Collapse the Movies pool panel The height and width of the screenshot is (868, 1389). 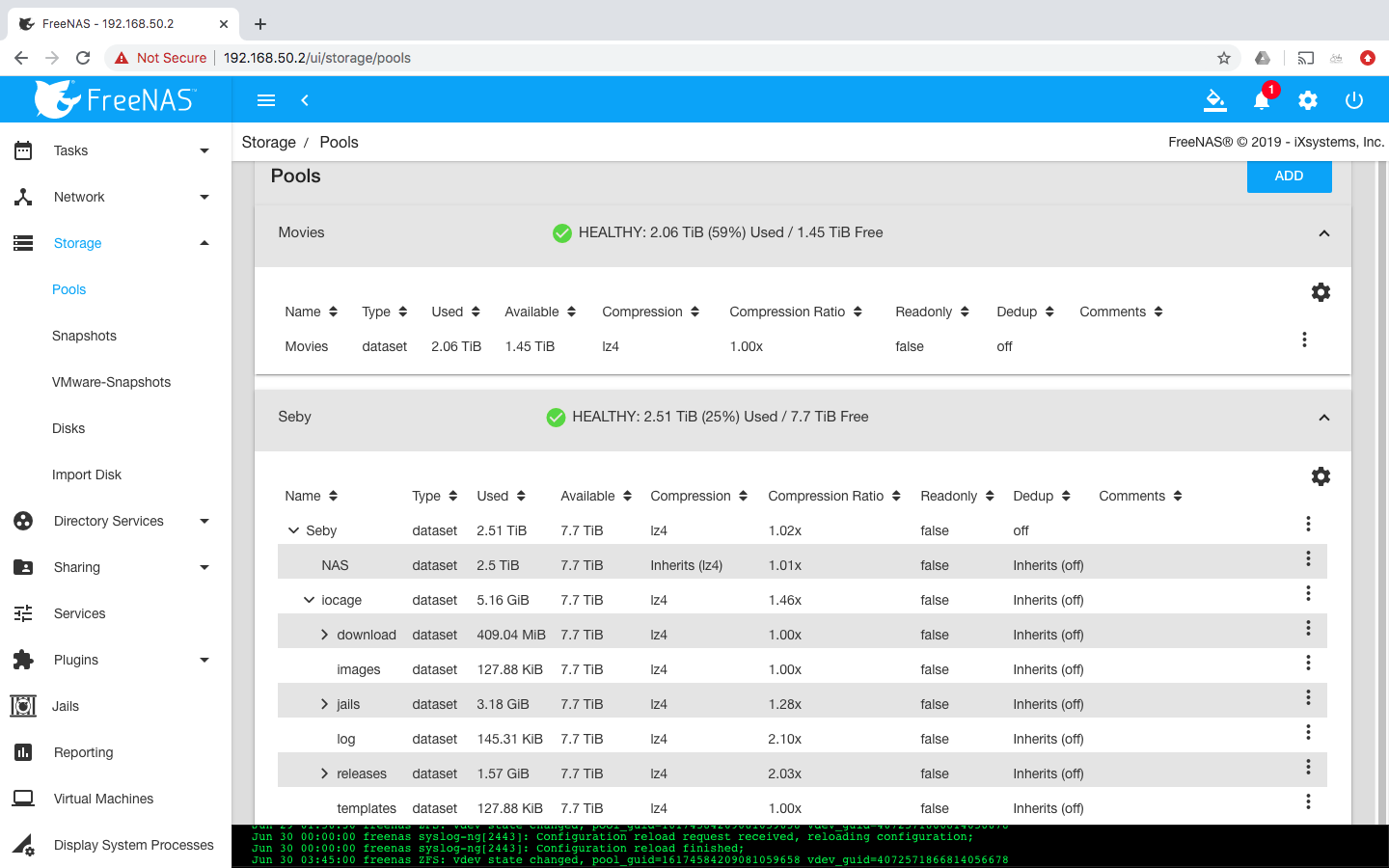1324,233
